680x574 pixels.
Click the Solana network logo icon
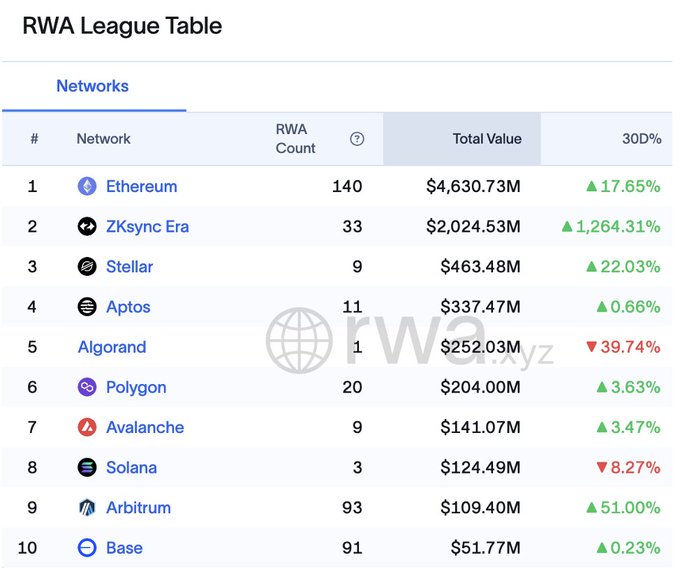click(87, 467)
